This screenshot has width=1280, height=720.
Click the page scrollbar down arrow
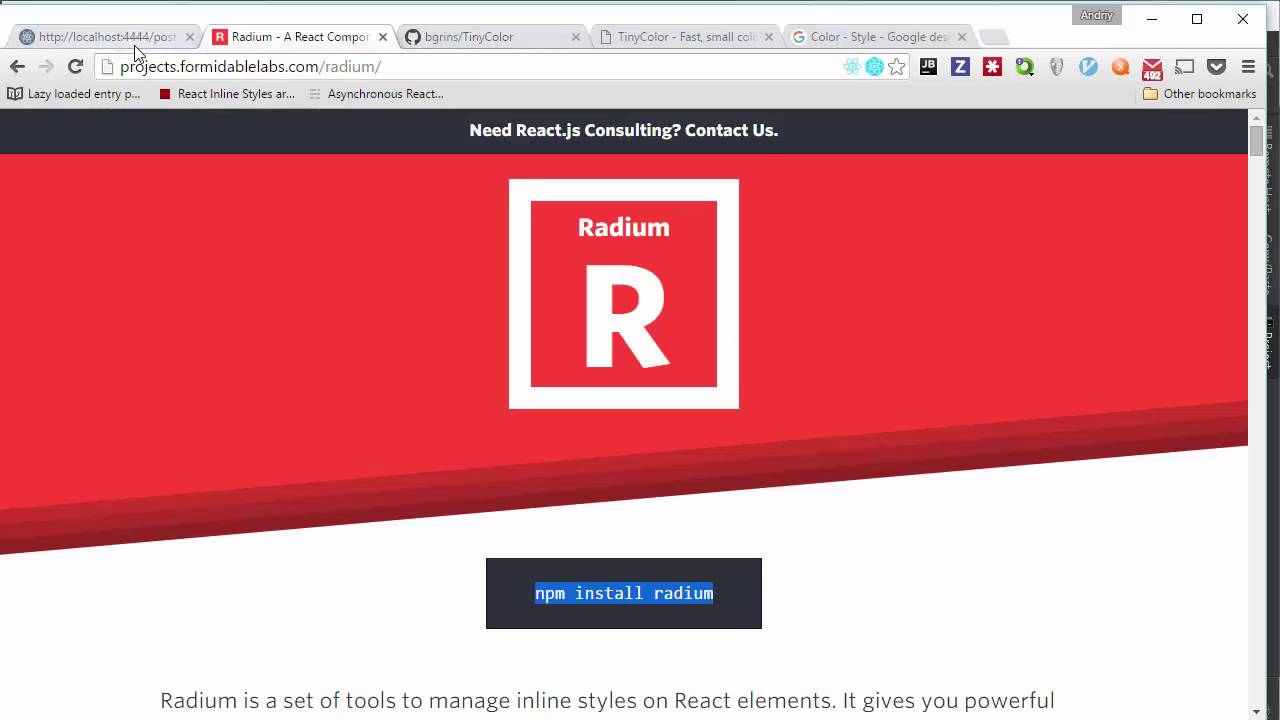[1256, 711]
